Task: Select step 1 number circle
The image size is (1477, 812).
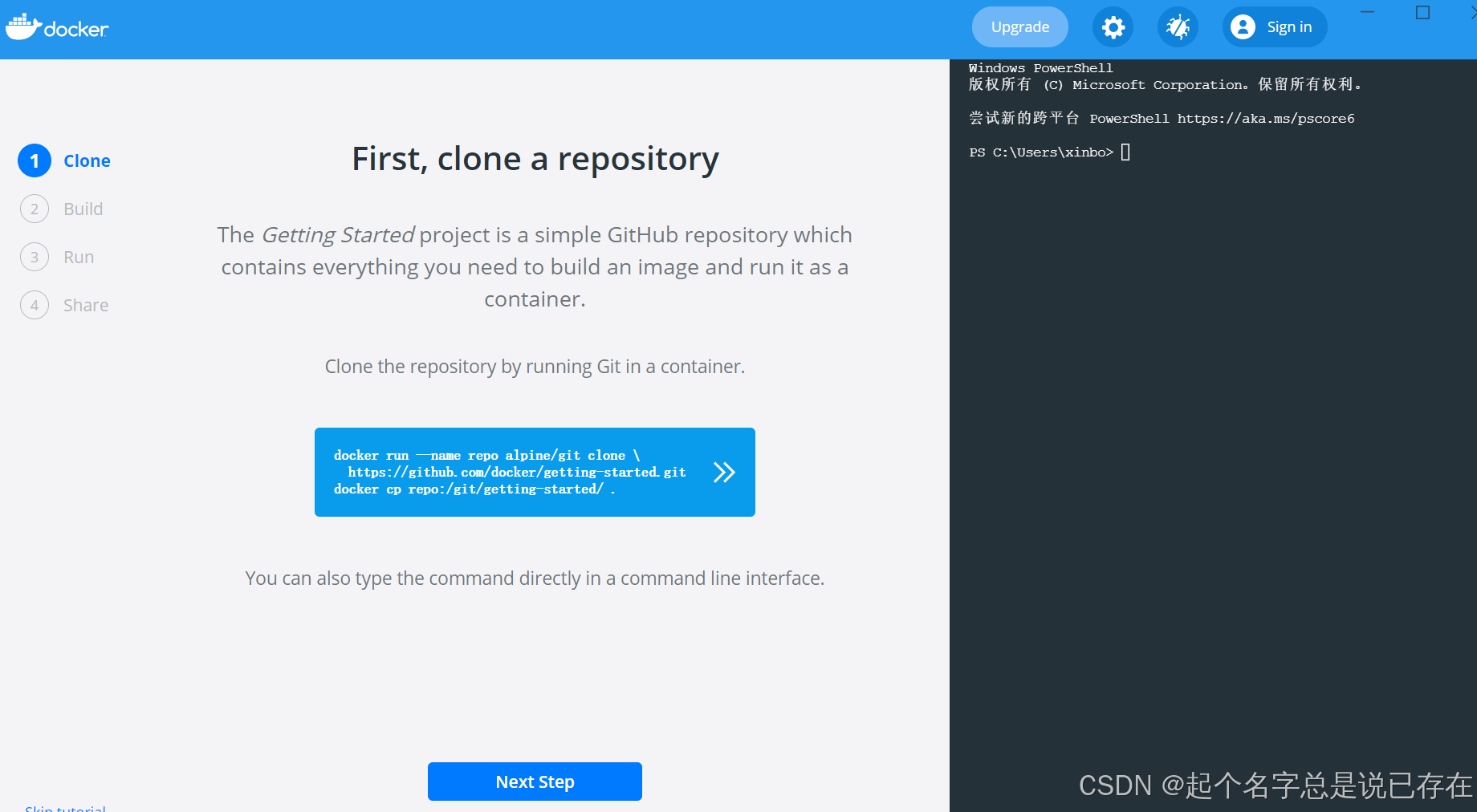Action: click(x=35, y=161)
